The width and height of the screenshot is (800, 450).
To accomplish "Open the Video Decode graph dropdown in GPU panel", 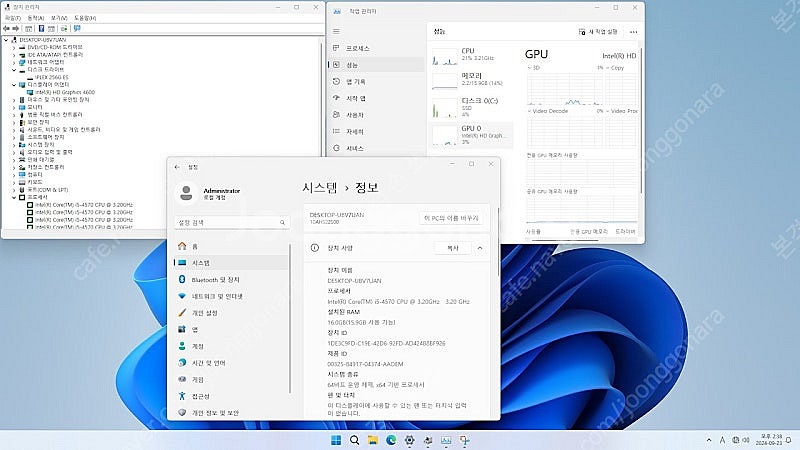I will coord(548,111).
